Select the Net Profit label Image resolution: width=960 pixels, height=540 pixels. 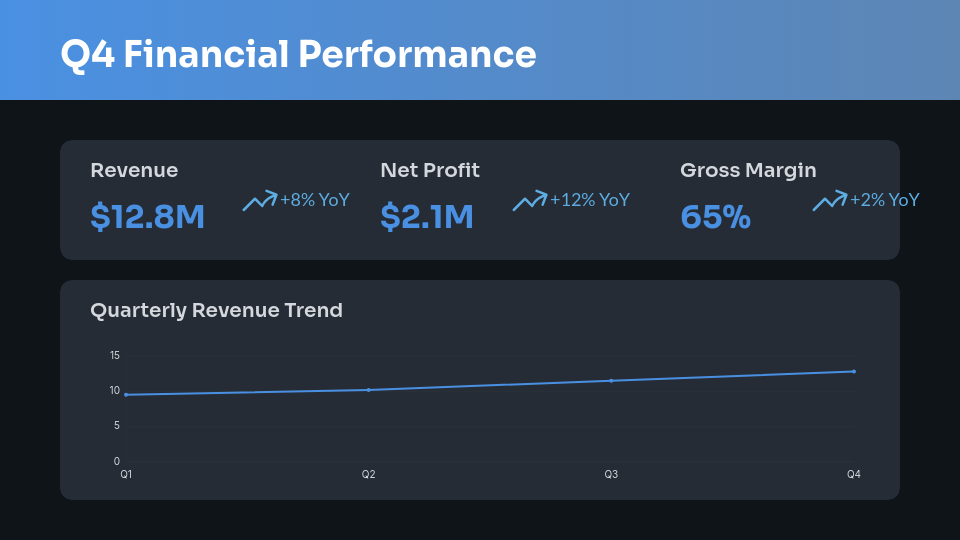[430, 171]
